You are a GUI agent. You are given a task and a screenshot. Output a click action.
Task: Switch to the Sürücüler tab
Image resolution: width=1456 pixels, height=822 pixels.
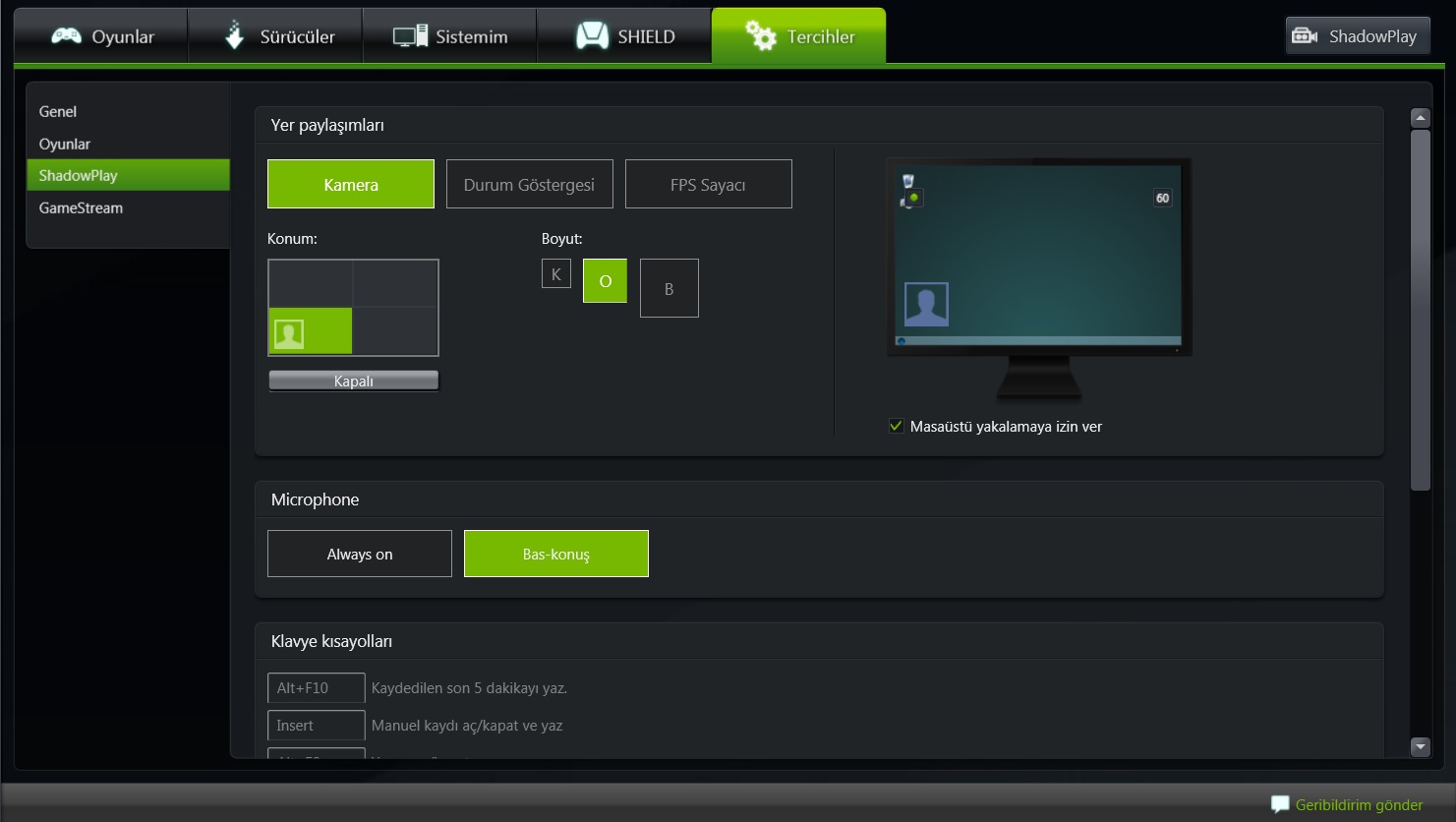click(275, 36)
